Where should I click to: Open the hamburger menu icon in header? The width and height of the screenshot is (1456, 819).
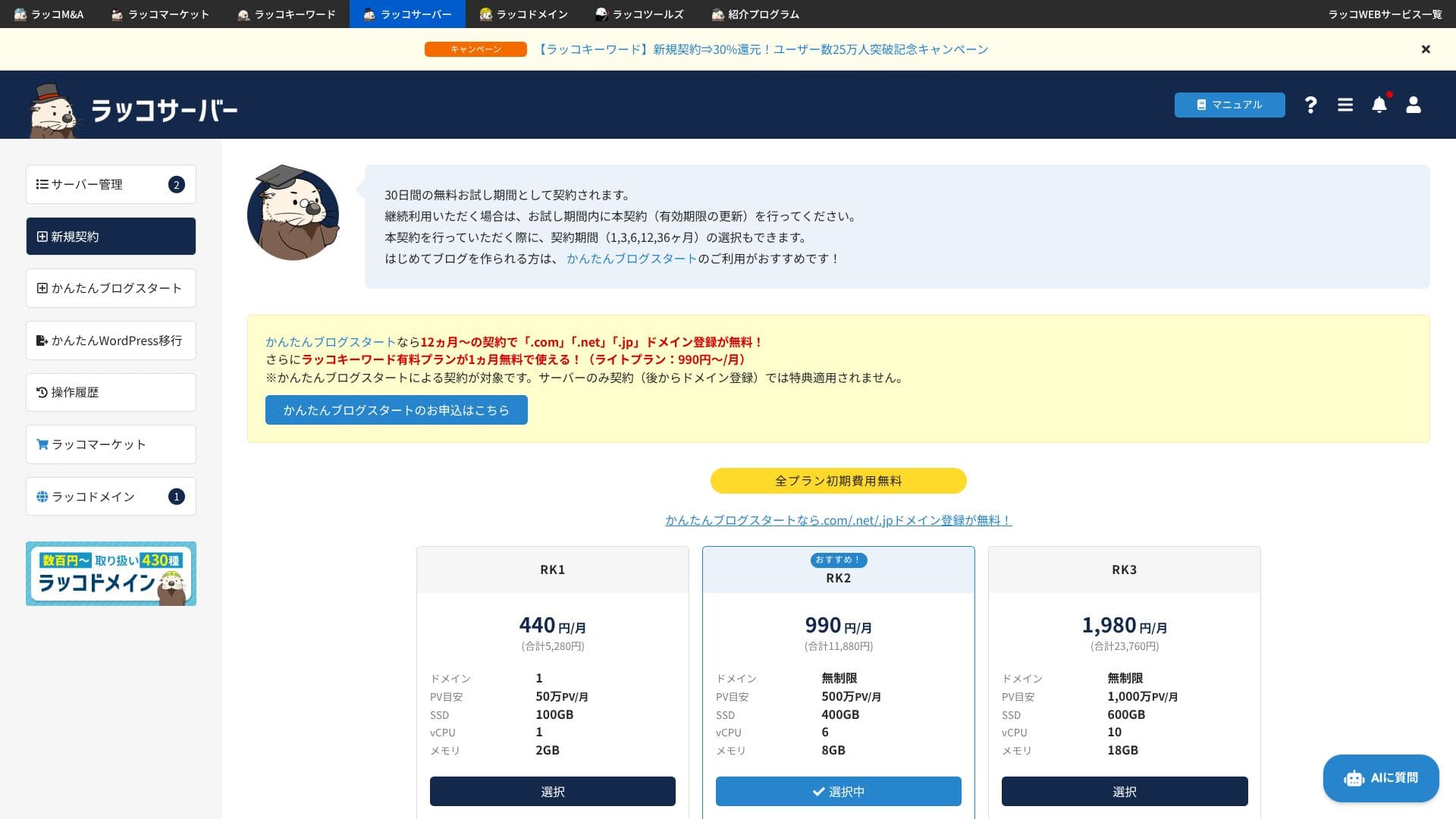pyautogui.click(x=1345, y=105)
